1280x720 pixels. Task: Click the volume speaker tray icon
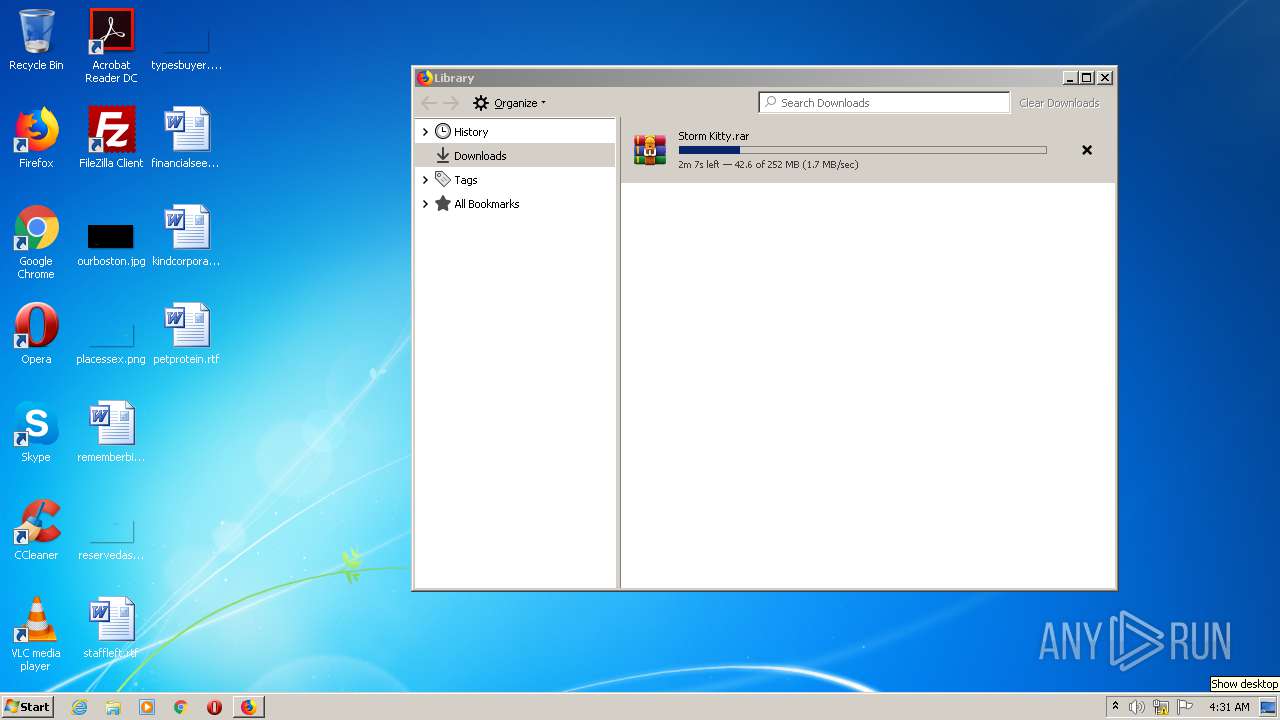[x=1137, y=707]
